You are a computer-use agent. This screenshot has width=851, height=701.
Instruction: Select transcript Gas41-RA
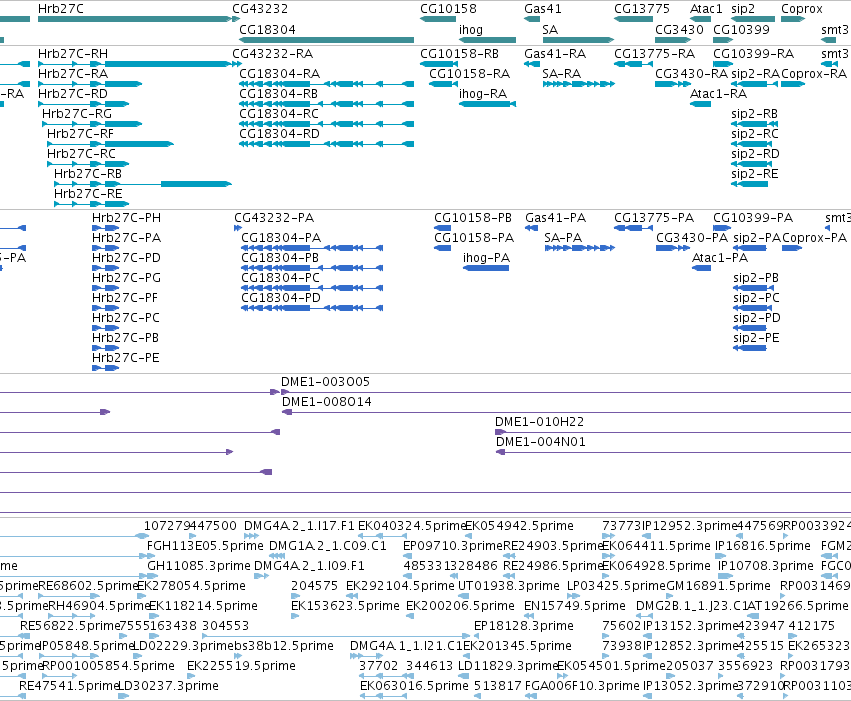pyautogui.click(x=532, y=64)
